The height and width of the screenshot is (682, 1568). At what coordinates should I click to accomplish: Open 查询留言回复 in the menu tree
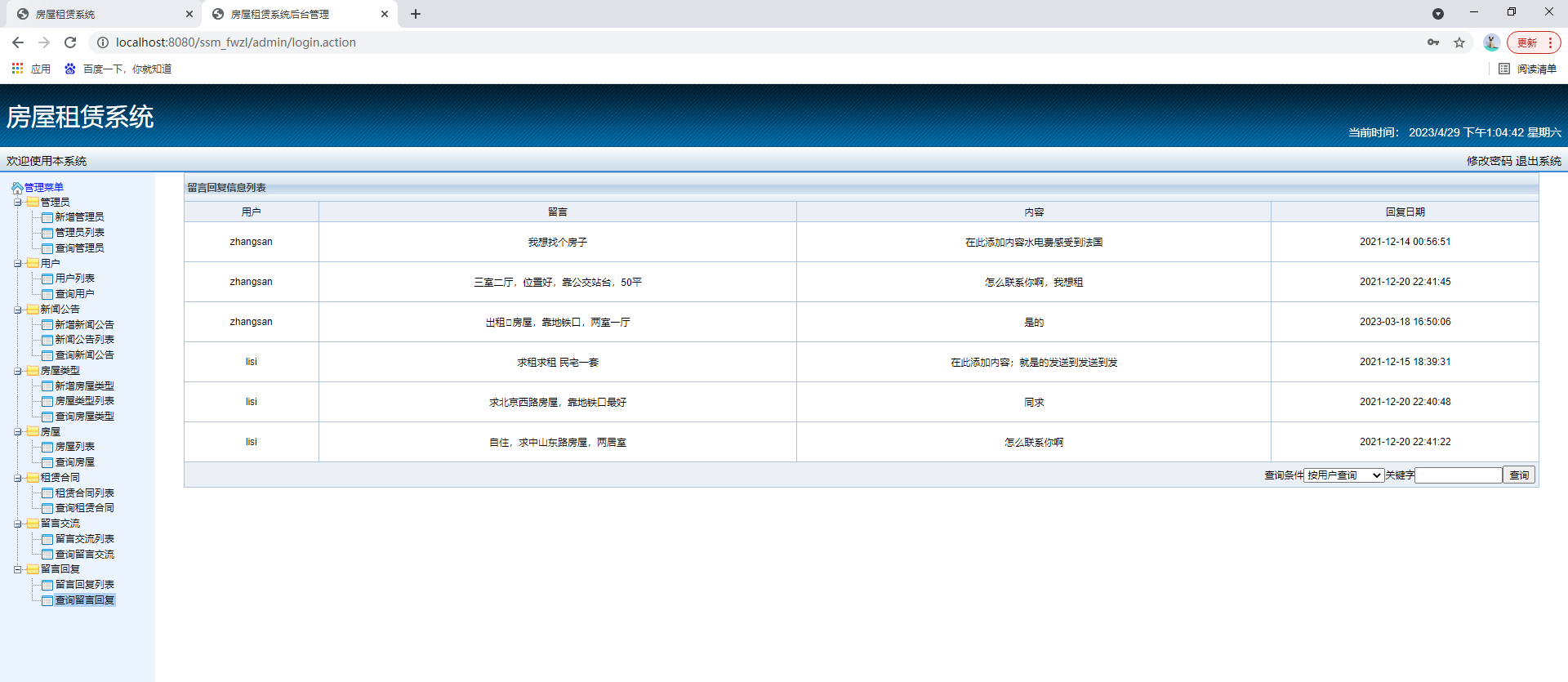[x=85, y=600]
